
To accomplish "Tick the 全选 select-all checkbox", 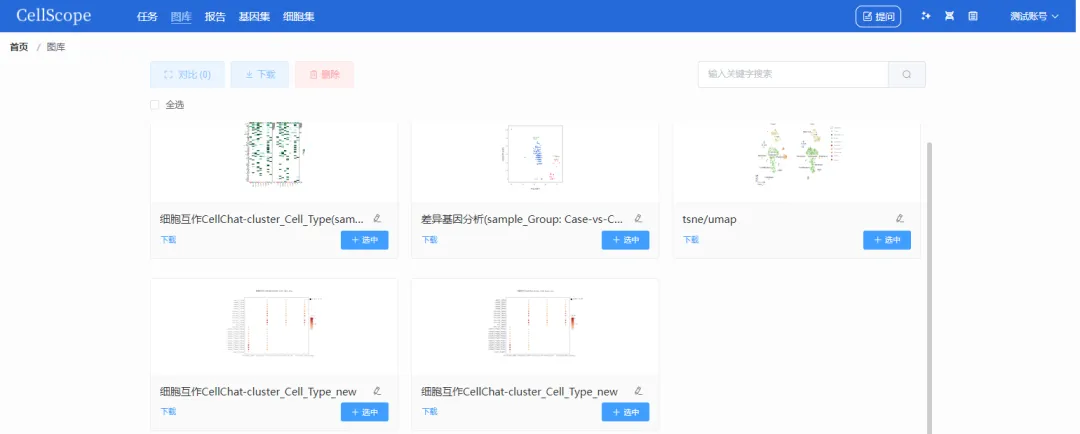I will 155,105.
